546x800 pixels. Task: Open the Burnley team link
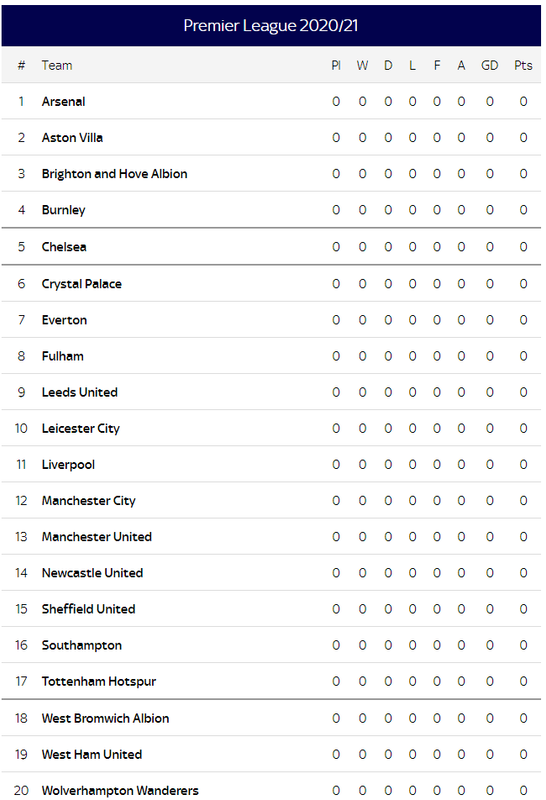pyautogui.click(x=63, y=210)
